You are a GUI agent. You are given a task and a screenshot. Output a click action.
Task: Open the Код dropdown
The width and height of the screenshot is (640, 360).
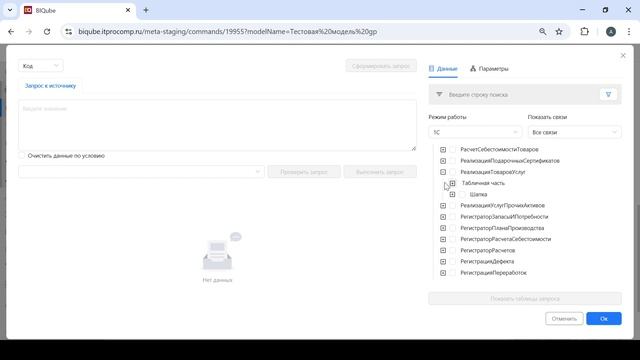[x=41, y=66]
